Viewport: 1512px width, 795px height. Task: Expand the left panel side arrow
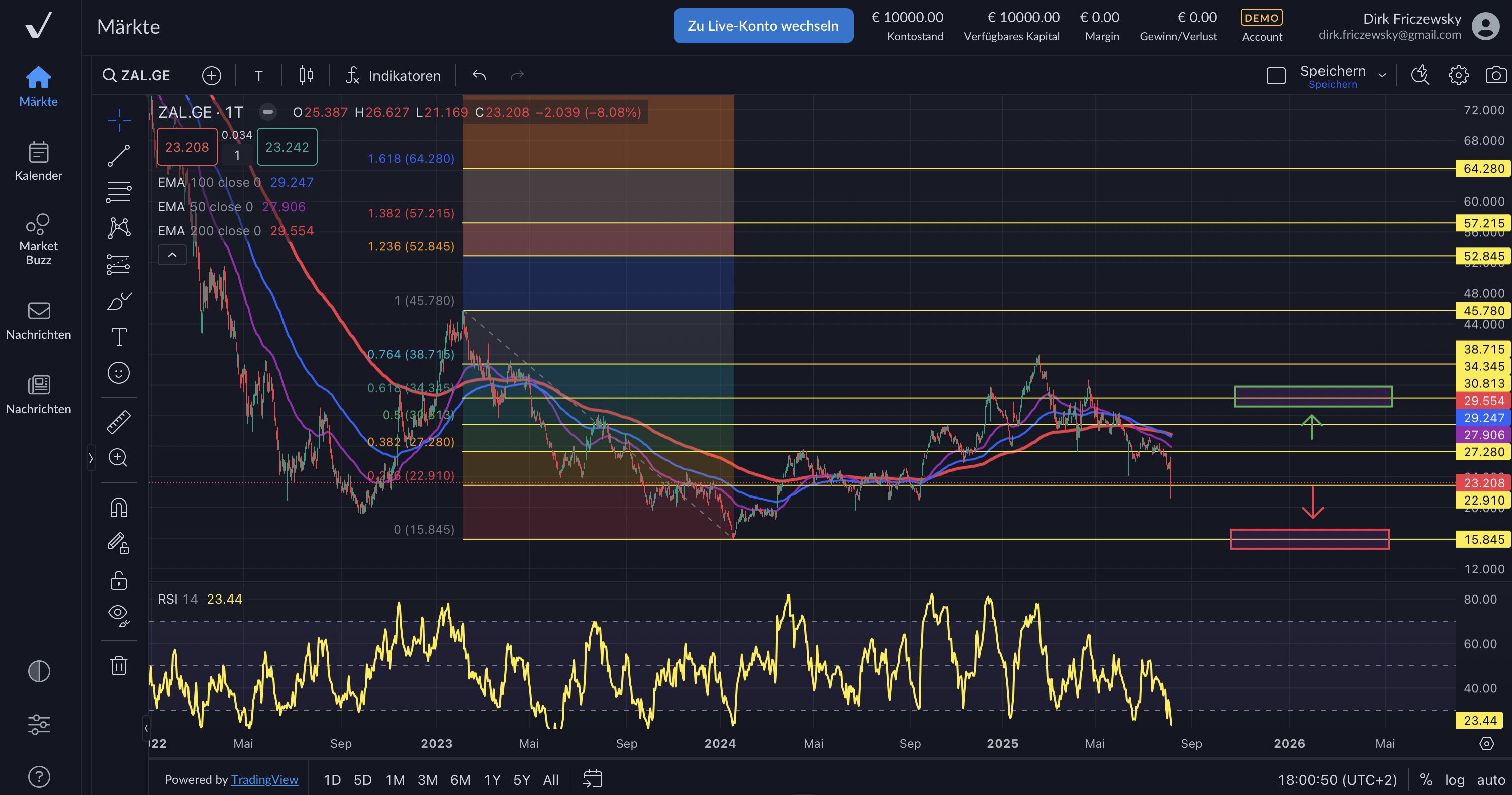click(x=91, y=459)
